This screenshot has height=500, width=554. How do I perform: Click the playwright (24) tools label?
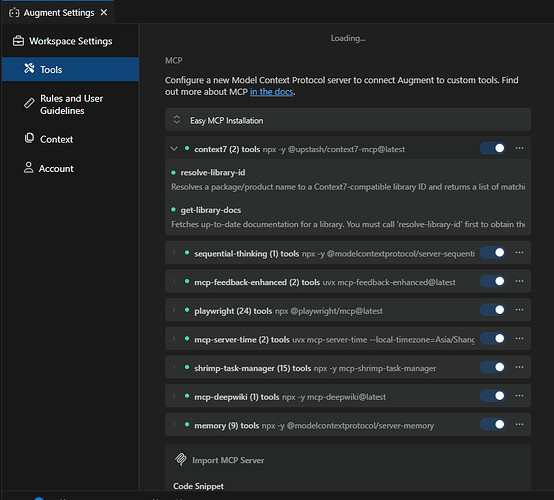[x=233, y=311]
